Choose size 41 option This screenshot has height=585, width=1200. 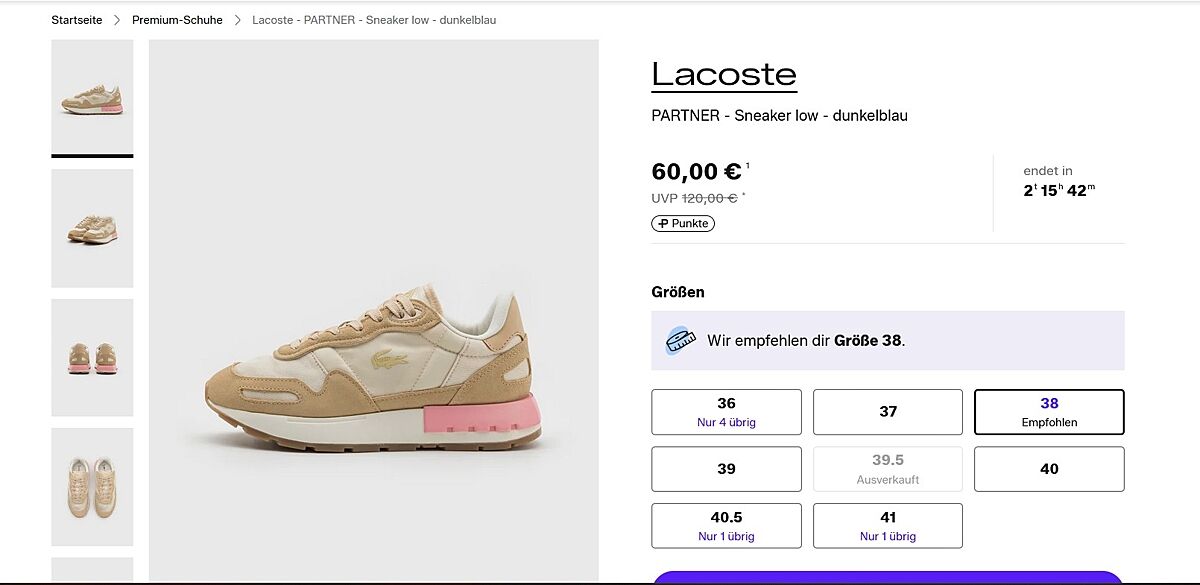(888, 526)
